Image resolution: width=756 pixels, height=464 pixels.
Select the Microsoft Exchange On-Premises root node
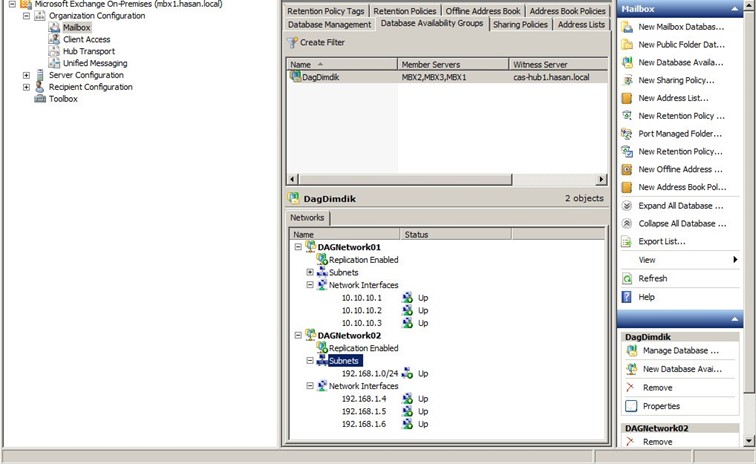[x=128, y=4]
